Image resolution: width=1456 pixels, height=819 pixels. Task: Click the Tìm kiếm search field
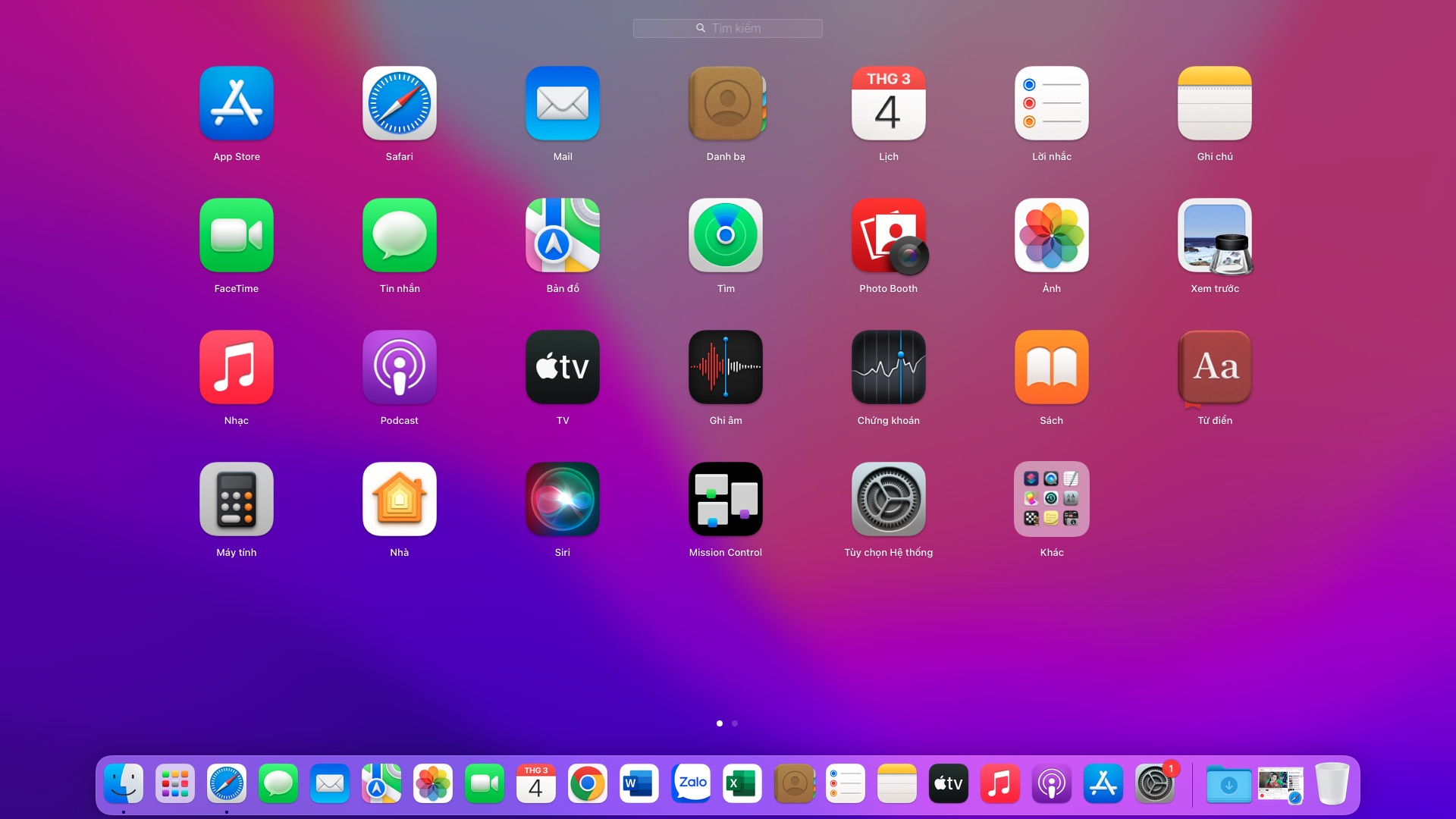728,28
